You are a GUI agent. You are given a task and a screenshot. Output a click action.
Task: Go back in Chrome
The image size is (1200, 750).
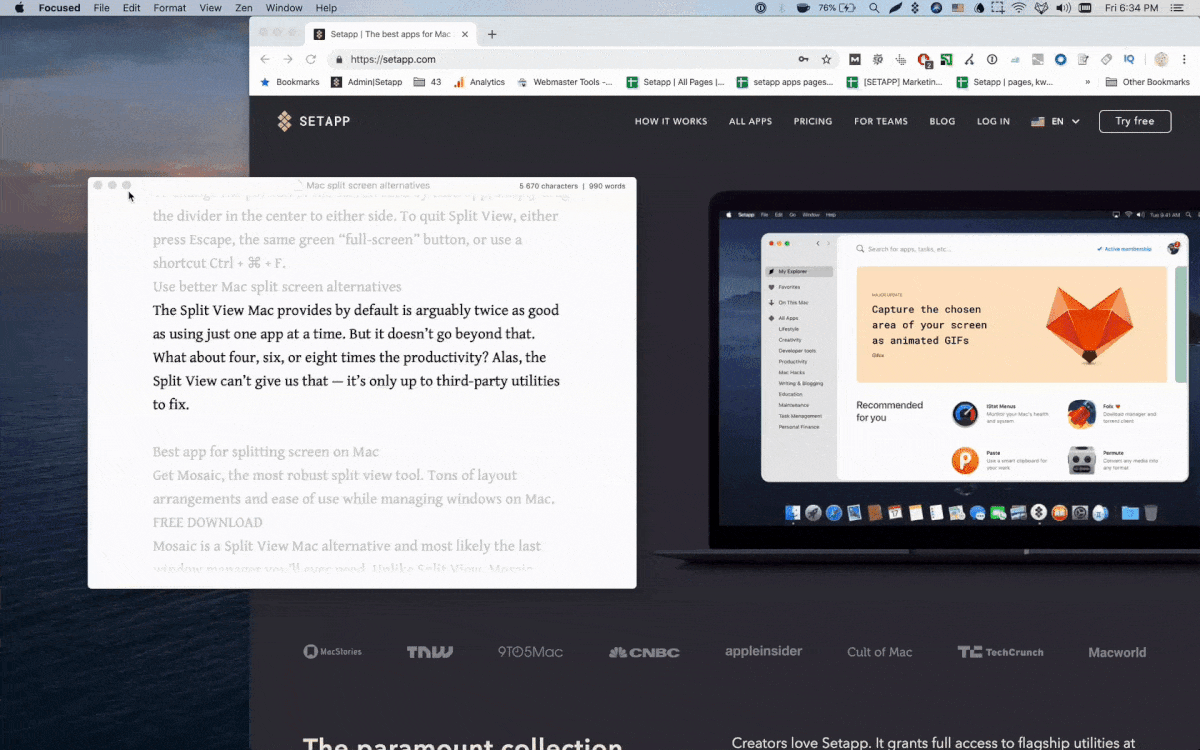point(265,59)
